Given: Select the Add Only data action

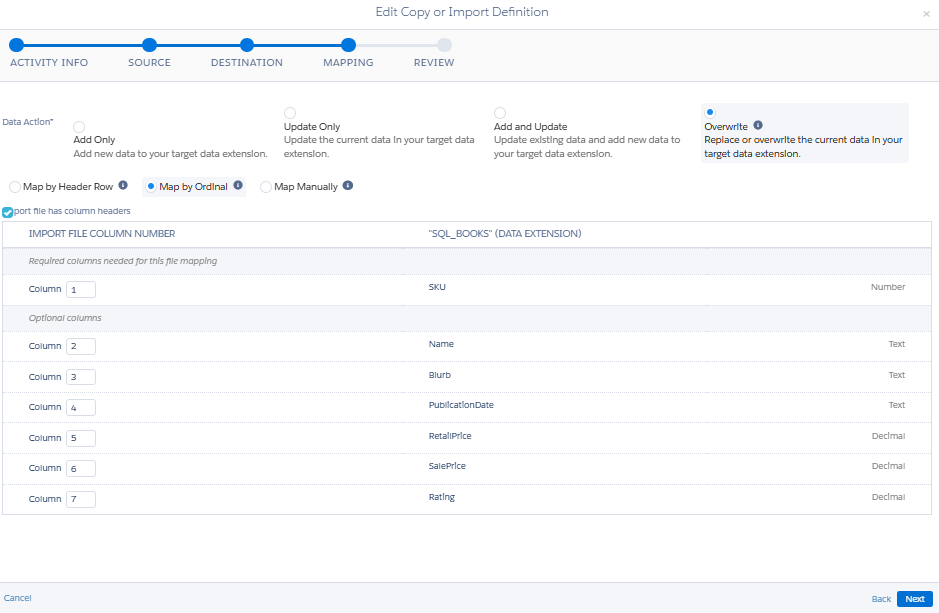Looking at the screenshot, I should [x=79, y=127].
